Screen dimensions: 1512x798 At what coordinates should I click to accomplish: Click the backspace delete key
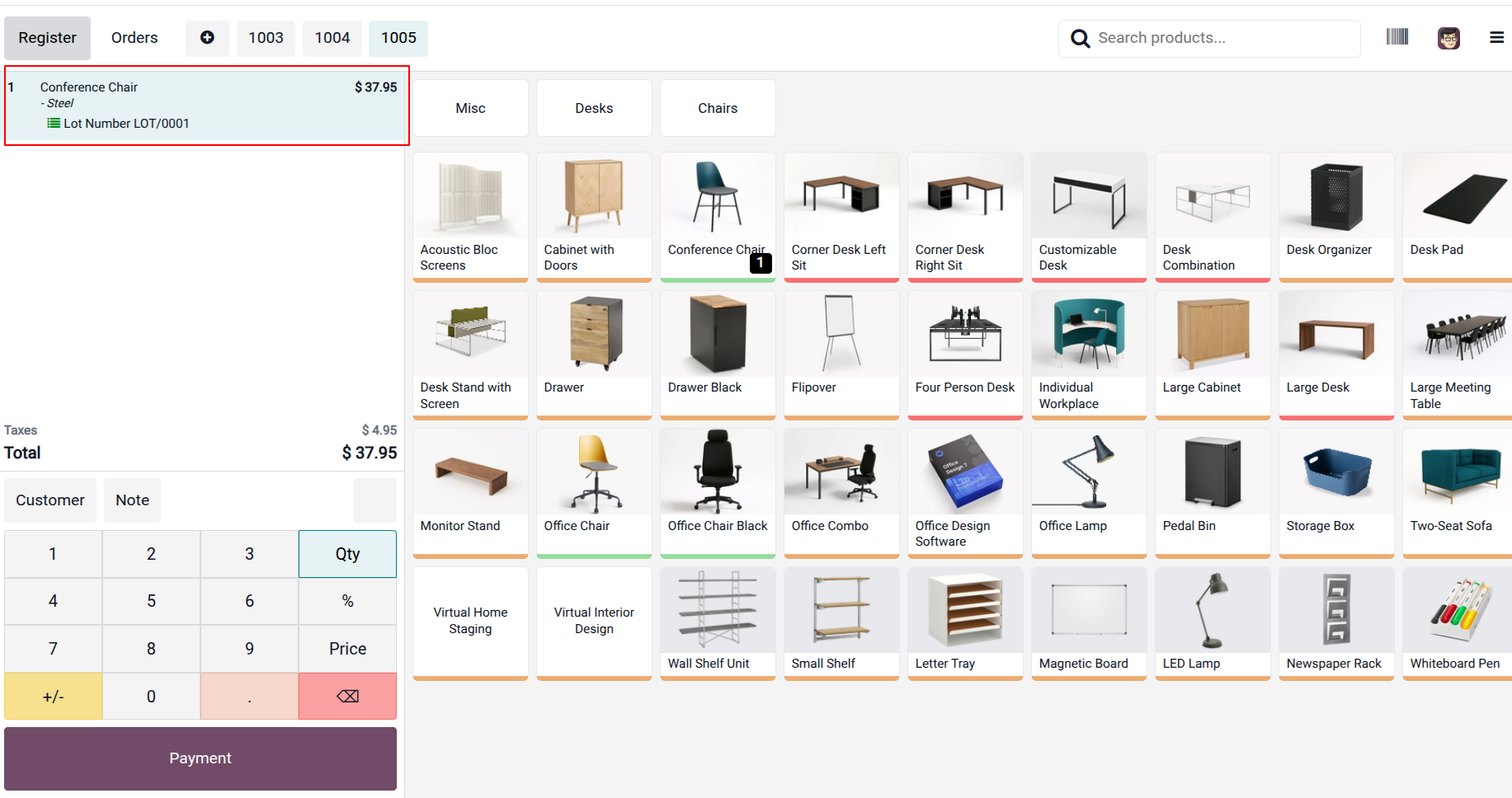pyautogui.click(x=347, y=697)
